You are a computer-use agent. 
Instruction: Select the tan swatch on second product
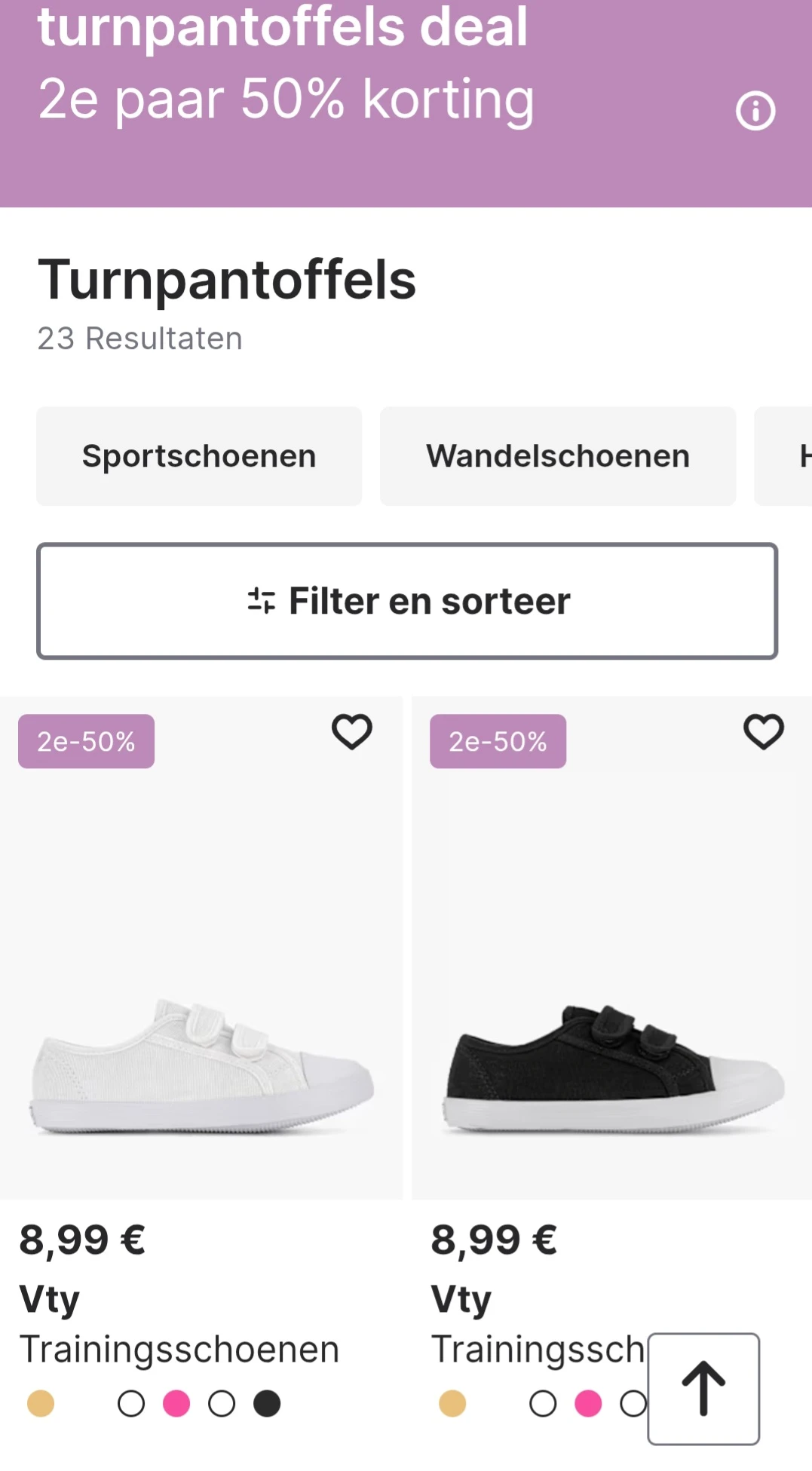[x=452, y=1403]
